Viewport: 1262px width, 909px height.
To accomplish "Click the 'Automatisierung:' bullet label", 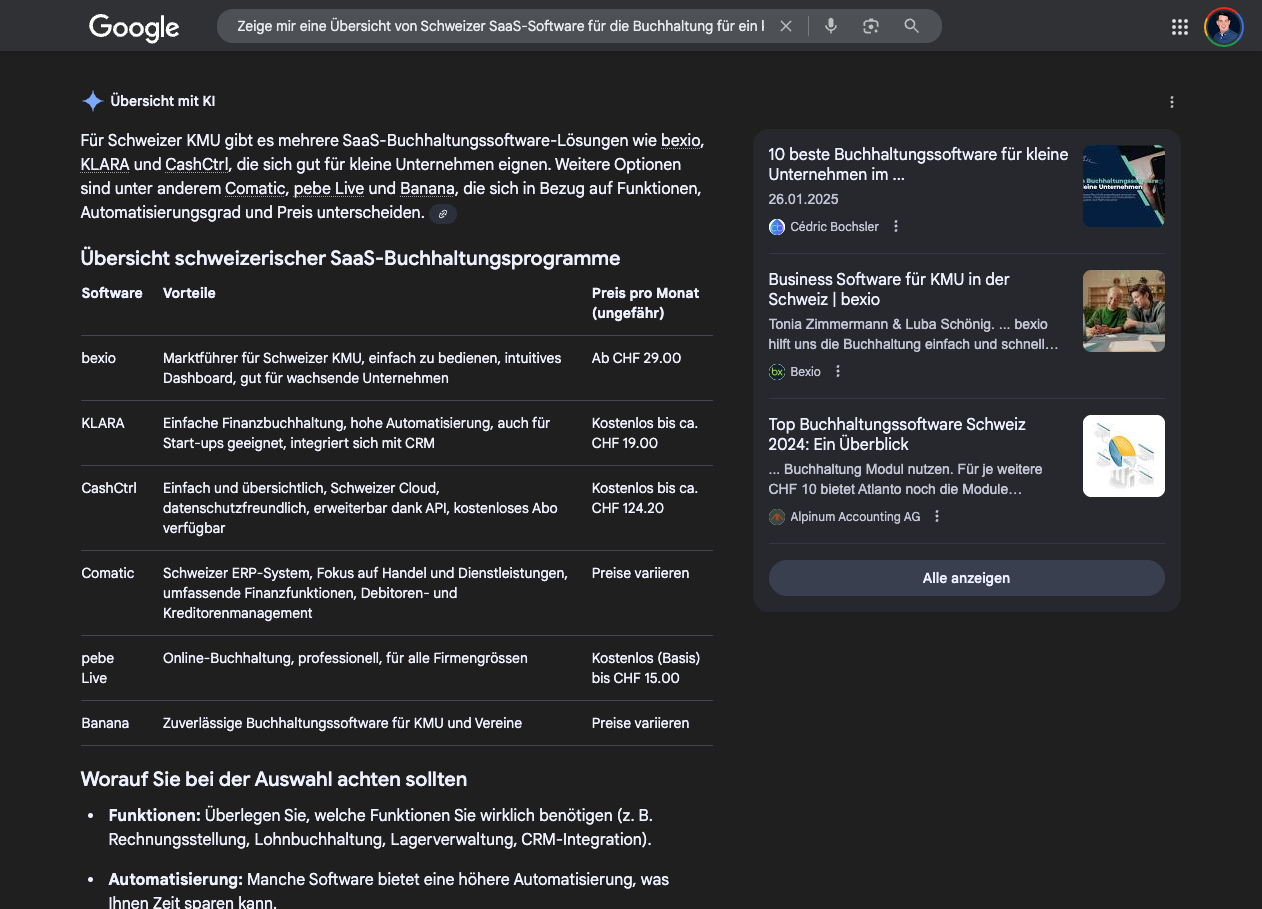I will point(176,879).
